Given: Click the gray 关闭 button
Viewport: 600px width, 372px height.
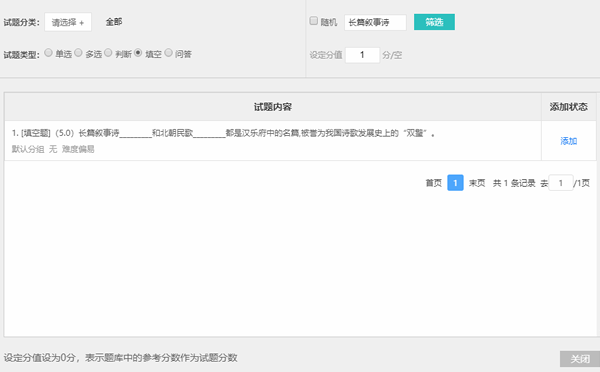Looking at the screenshot, I should click(580, 359).
